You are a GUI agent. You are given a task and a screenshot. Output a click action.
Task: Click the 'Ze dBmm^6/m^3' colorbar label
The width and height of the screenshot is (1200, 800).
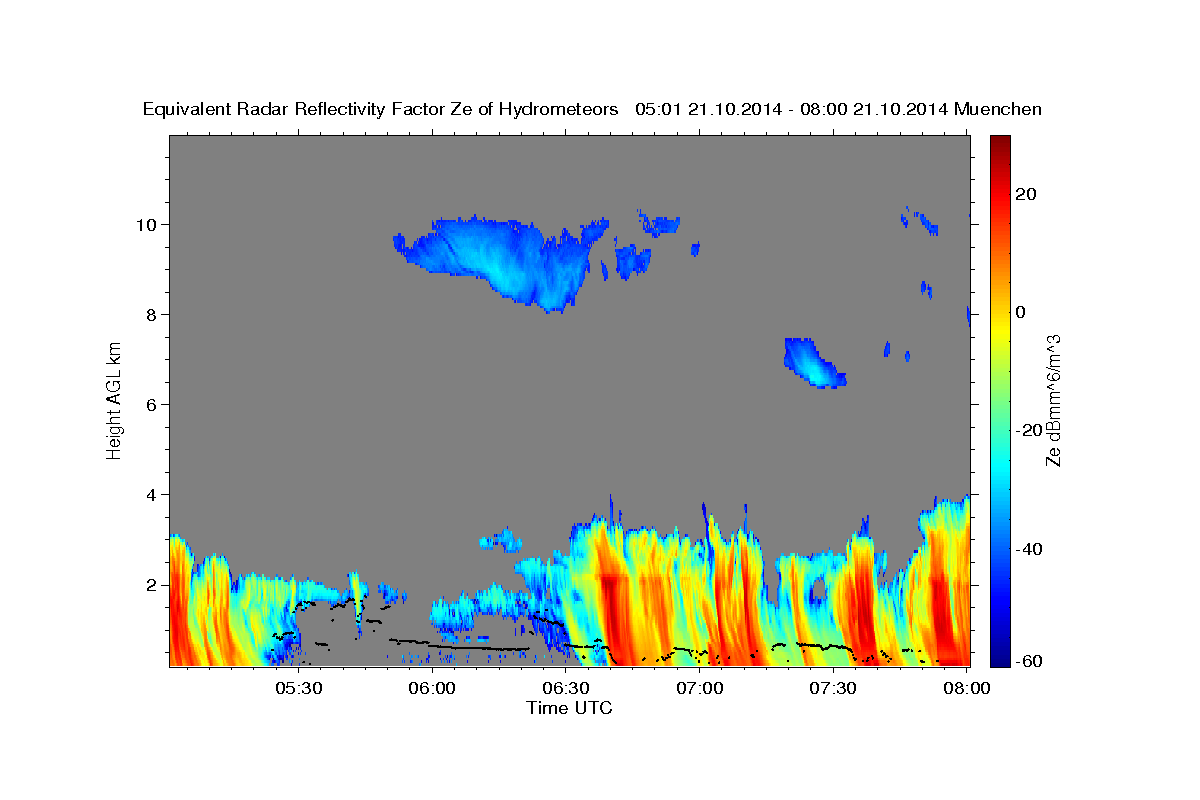coord(1052,400)
